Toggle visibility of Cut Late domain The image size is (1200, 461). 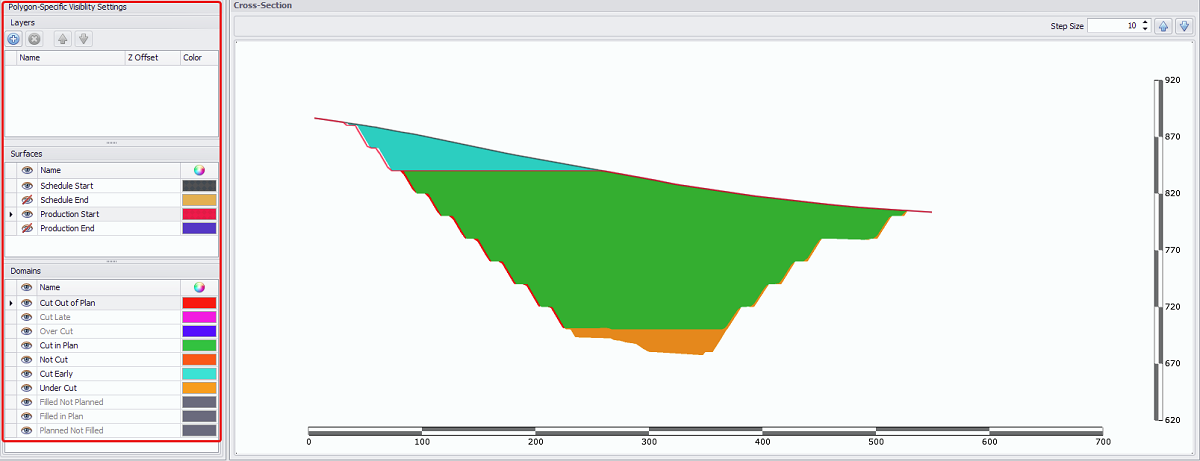coord(27,317)
